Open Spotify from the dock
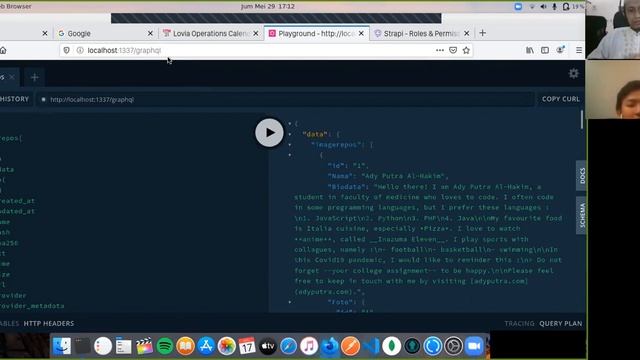This screenshot has height=360, width=640. [x=165, y=346]
